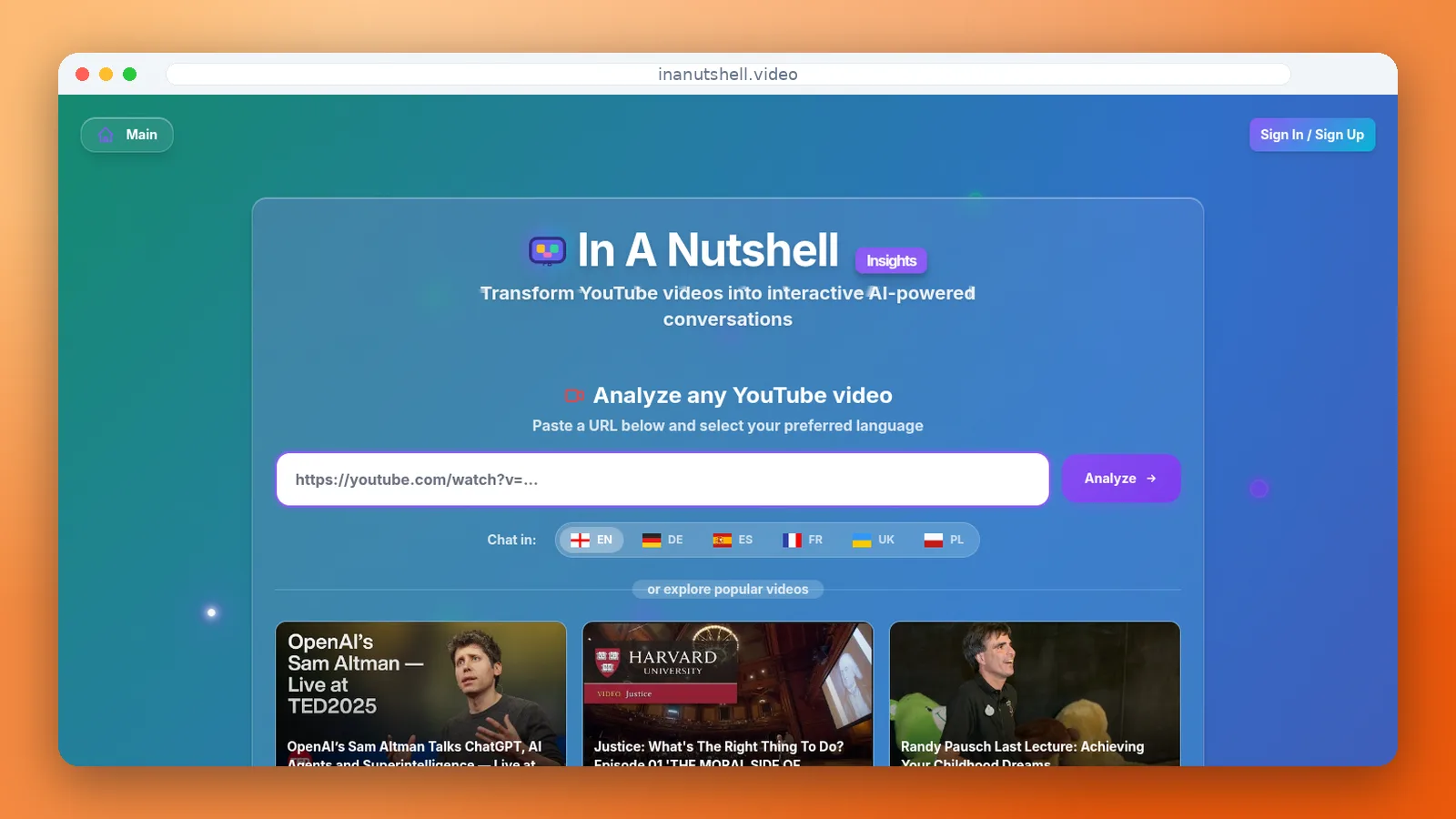
Task: Select PL chat language
Action: click(x=944, y=540)
